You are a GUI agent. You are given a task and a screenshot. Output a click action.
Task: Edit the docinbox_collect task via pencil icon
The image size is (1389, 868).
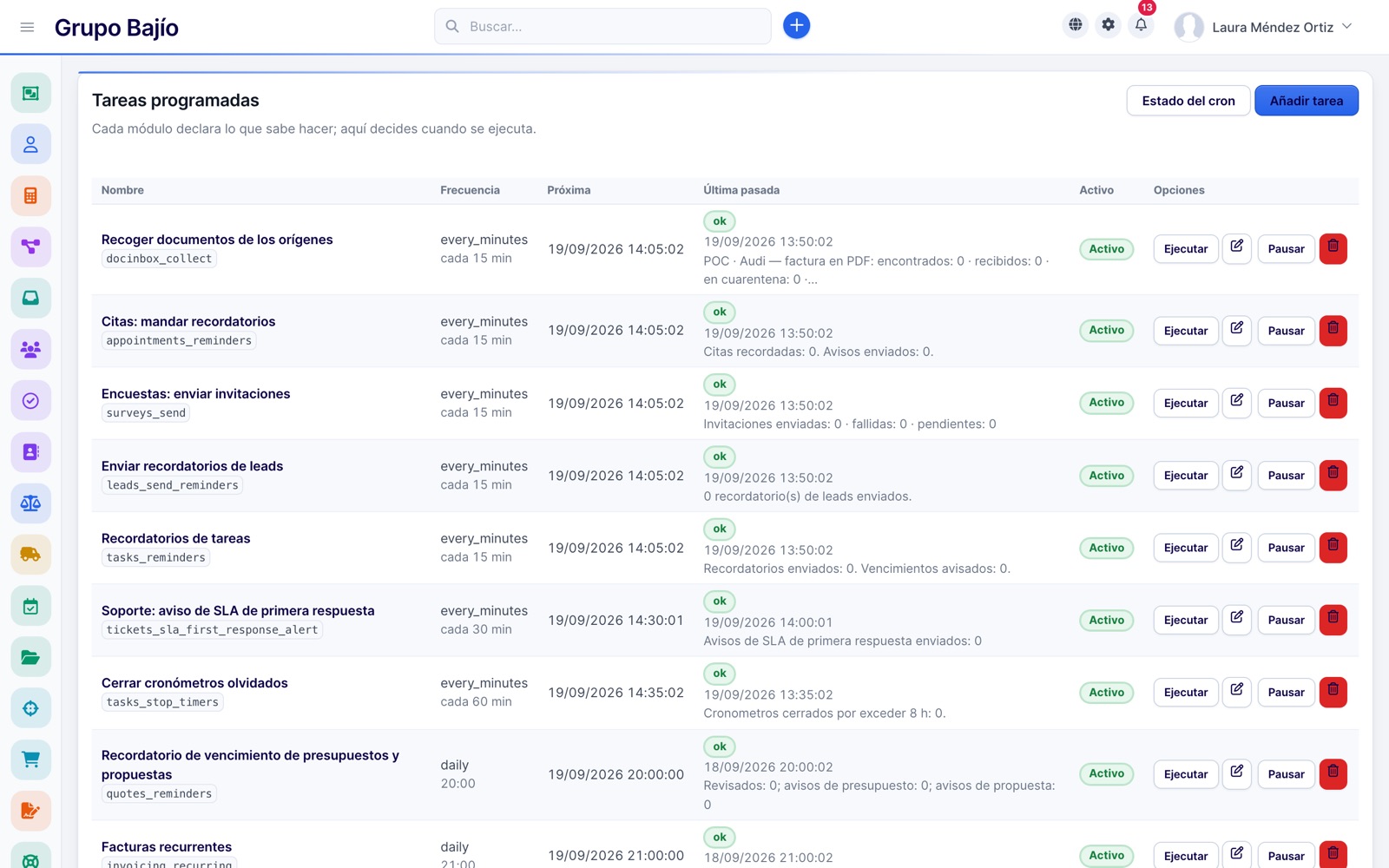pos(1237,248)
